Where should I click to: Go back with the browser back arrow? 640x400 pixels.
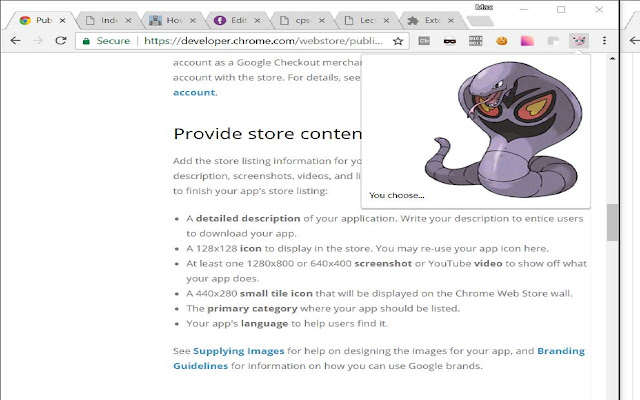[16, 40]
